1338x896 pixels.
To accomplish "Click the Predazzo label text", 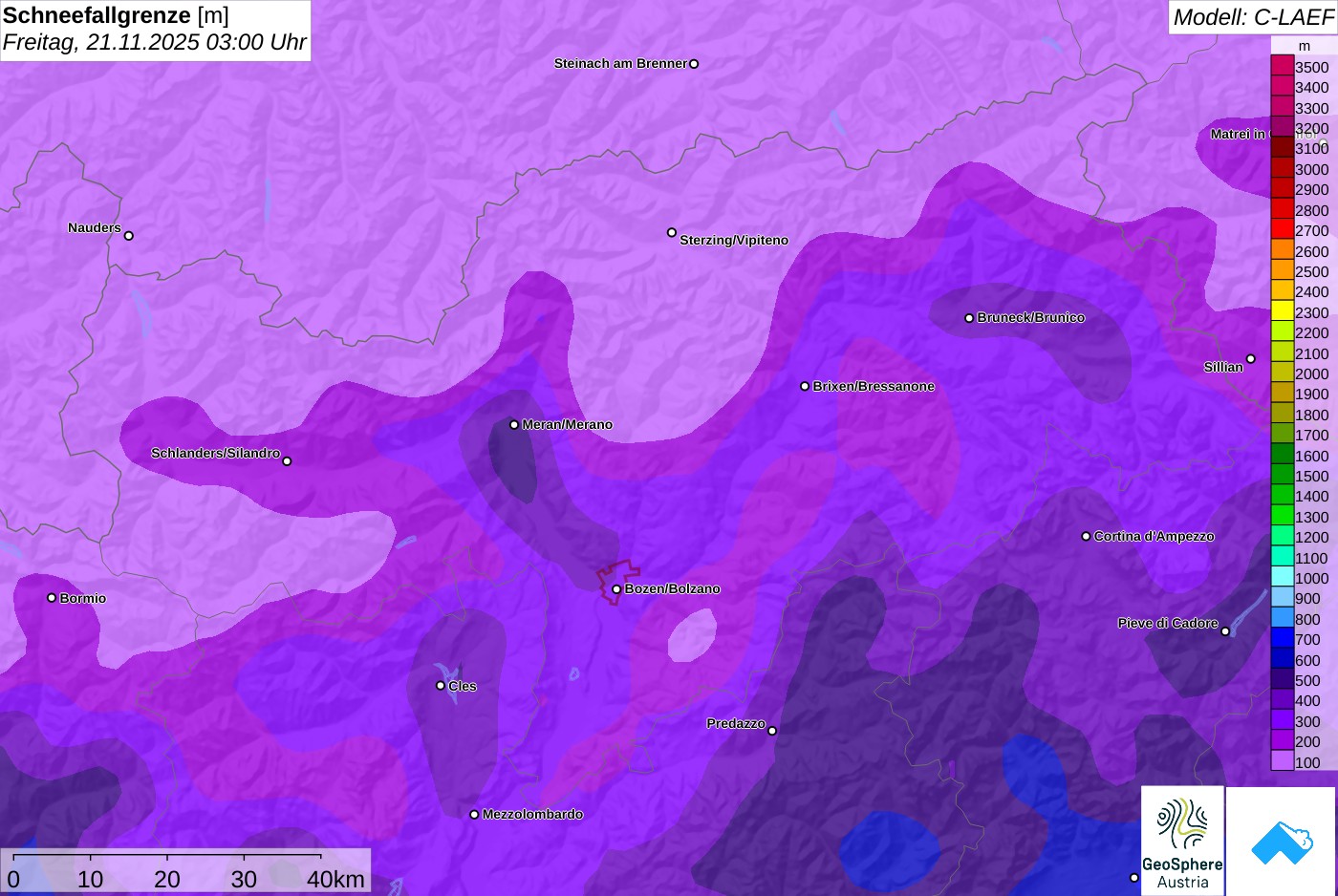I will (736, 724).
